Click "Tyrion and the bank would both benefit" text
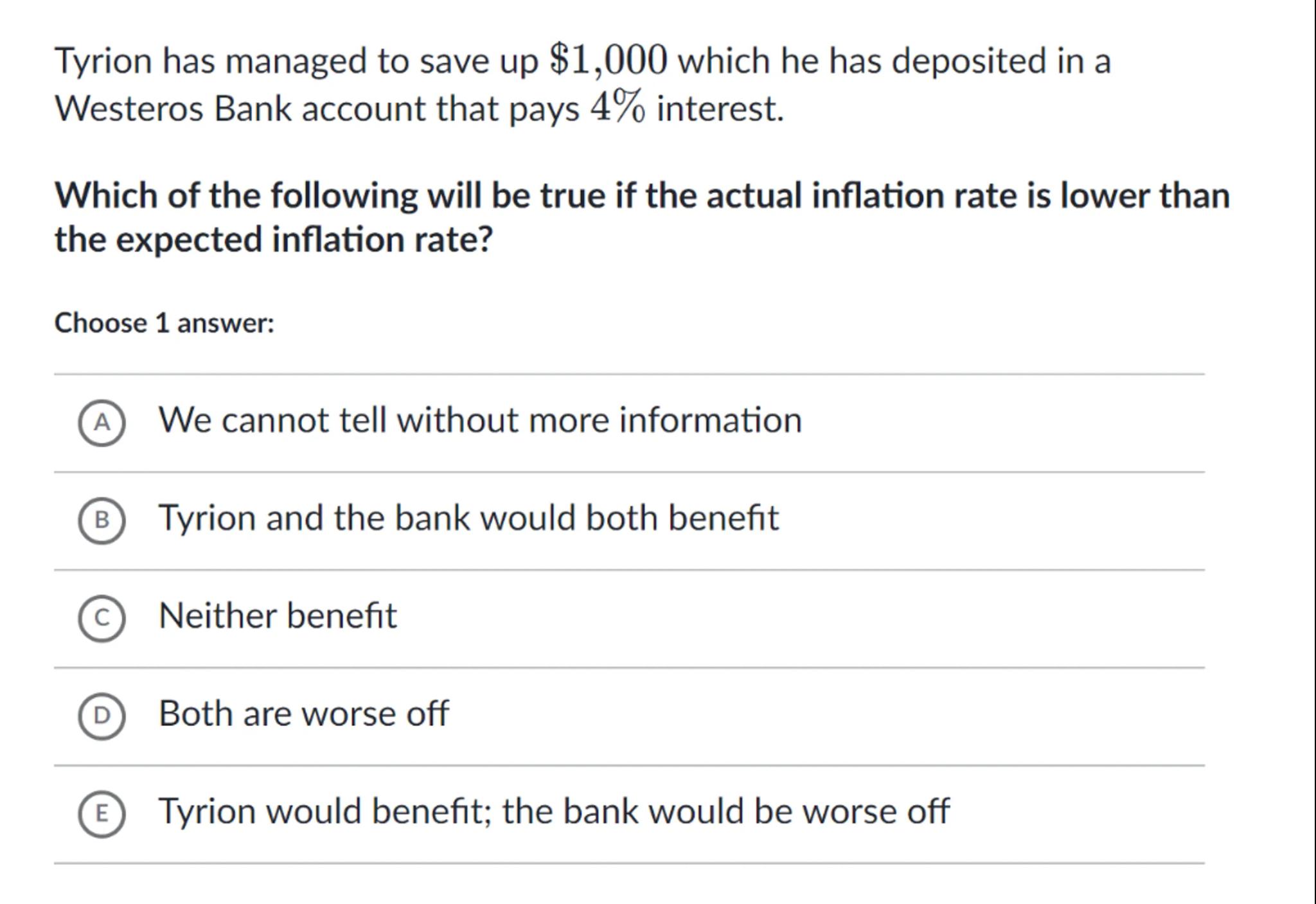1316x904 pixels. 468,518
